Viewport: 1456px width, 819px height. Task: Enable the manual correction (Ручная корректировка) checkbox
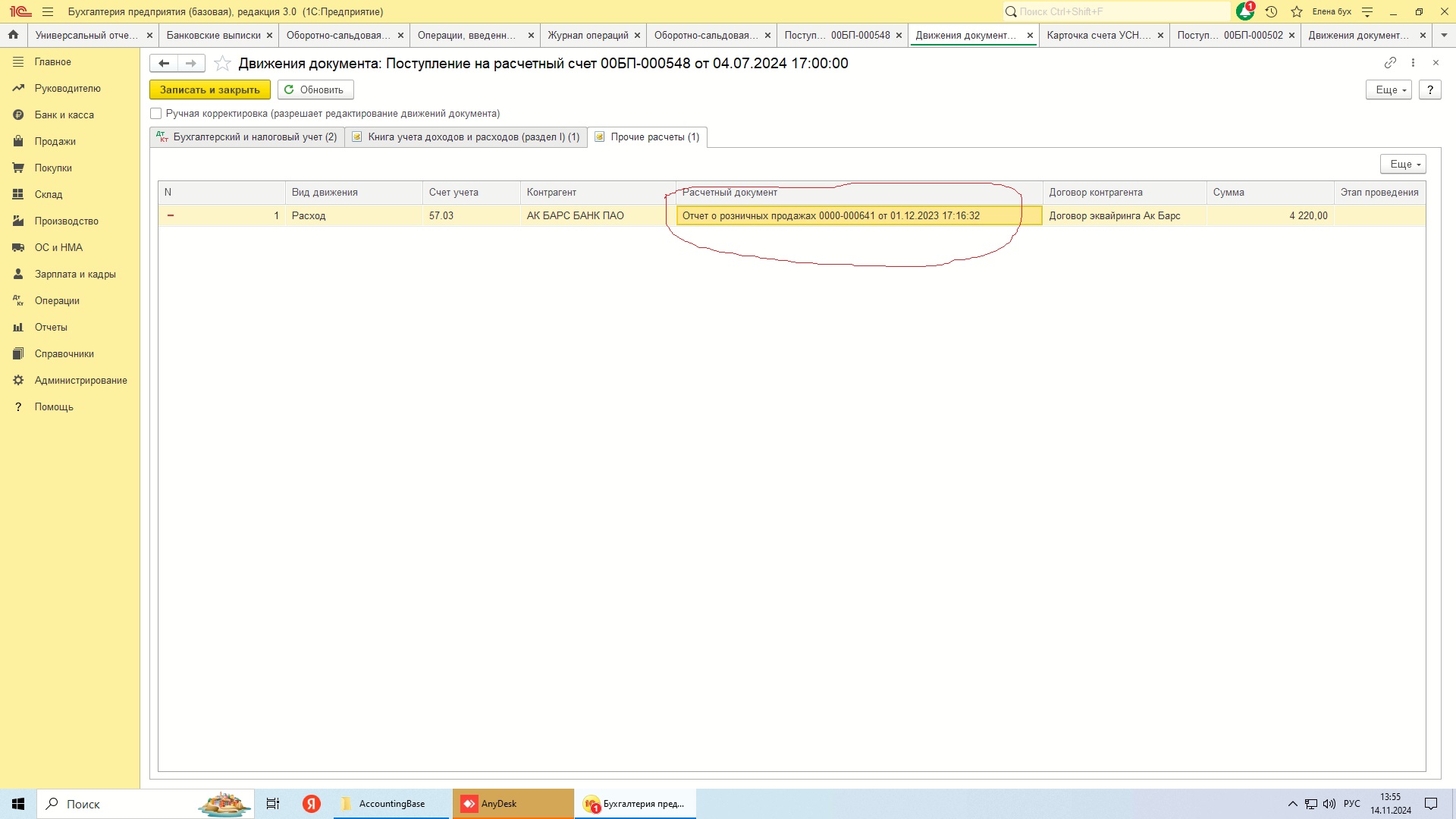pos(156,114)
